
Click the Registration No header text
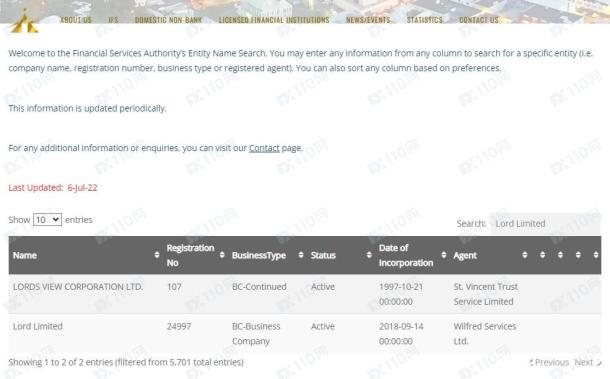(x=190, y=255)
